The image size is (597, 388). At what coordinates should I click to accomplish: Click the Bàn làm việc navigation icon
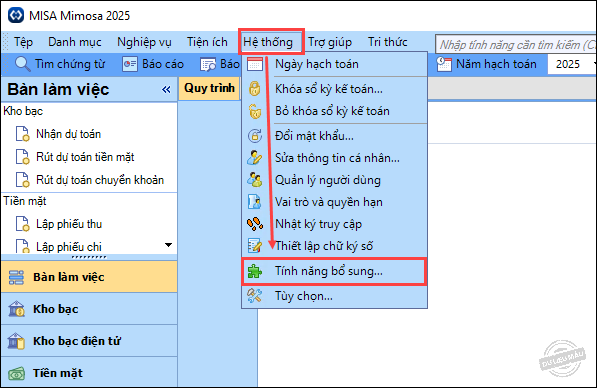16,277
